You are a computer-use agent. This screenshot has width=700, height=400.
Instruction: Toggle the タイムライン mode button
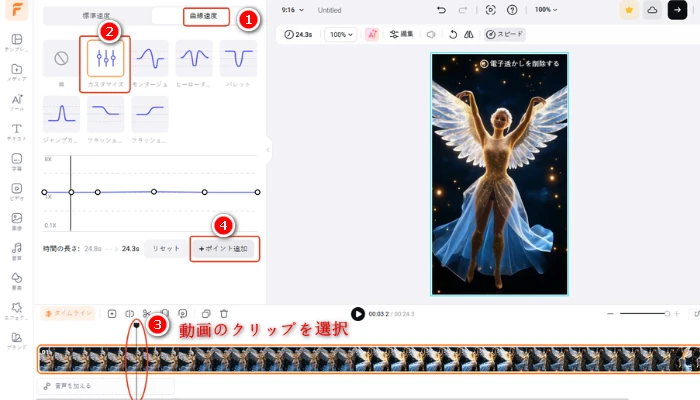(68, 314)
